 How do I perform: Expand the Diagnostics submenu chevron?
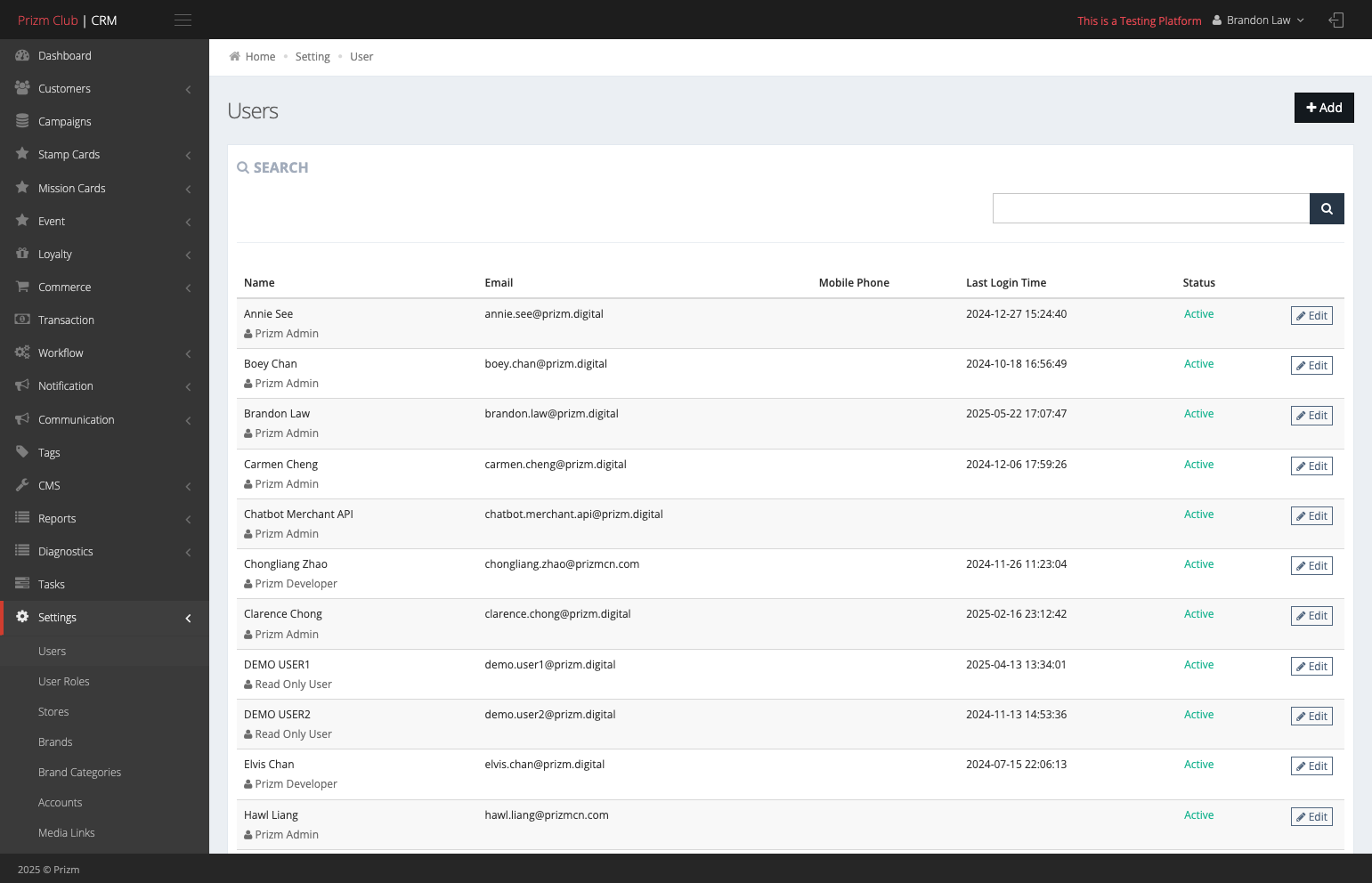188,552
